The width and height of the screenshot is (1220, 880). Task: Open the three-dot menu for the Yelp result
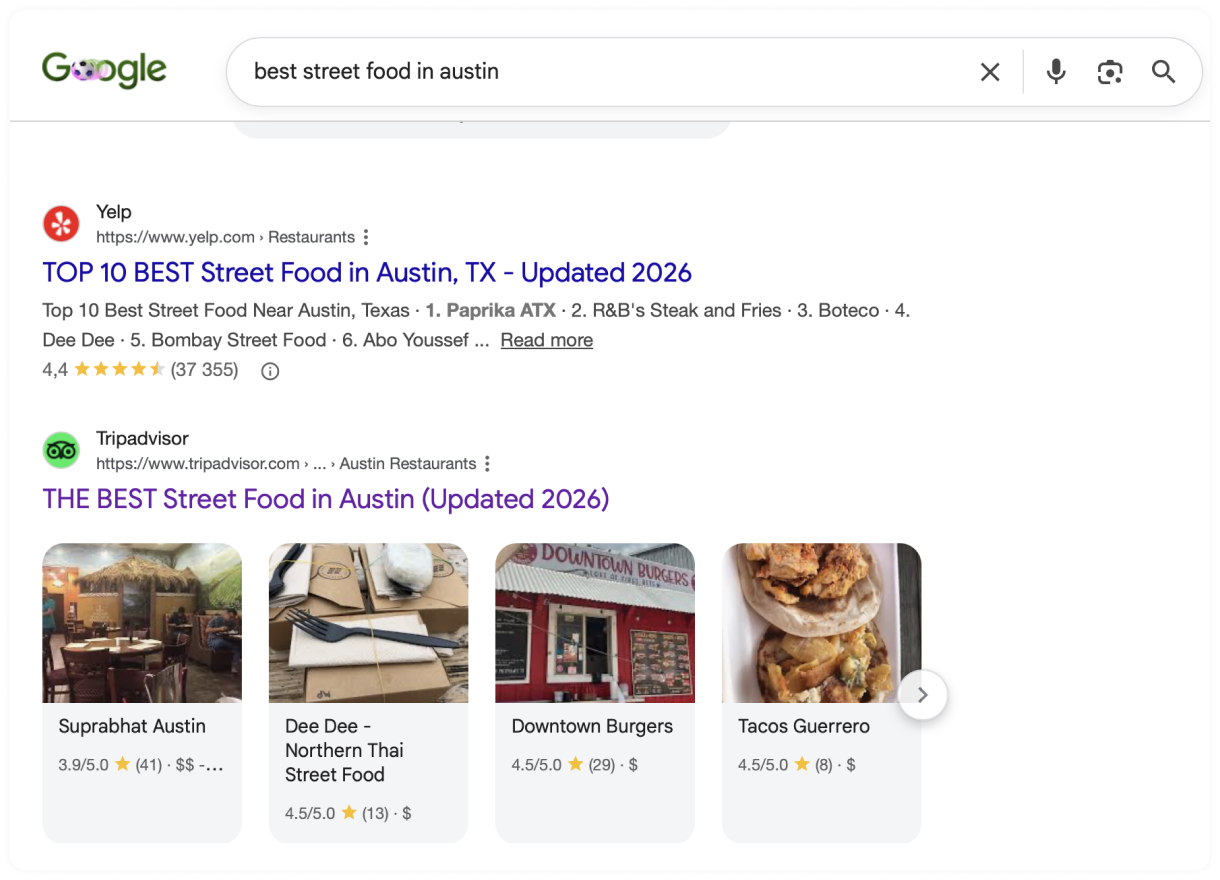click(366, 237)
